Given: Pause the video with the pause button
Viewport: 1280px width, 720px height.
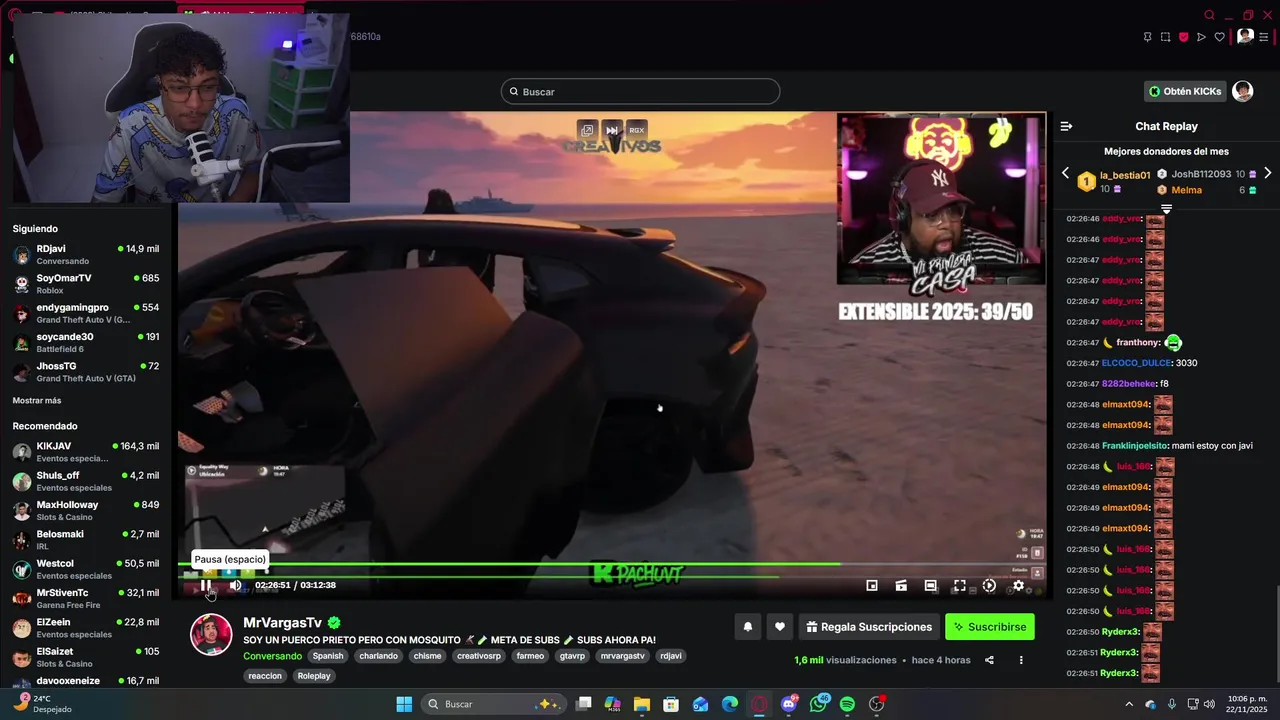Looking at the screenshot, I should pos(205,586).
